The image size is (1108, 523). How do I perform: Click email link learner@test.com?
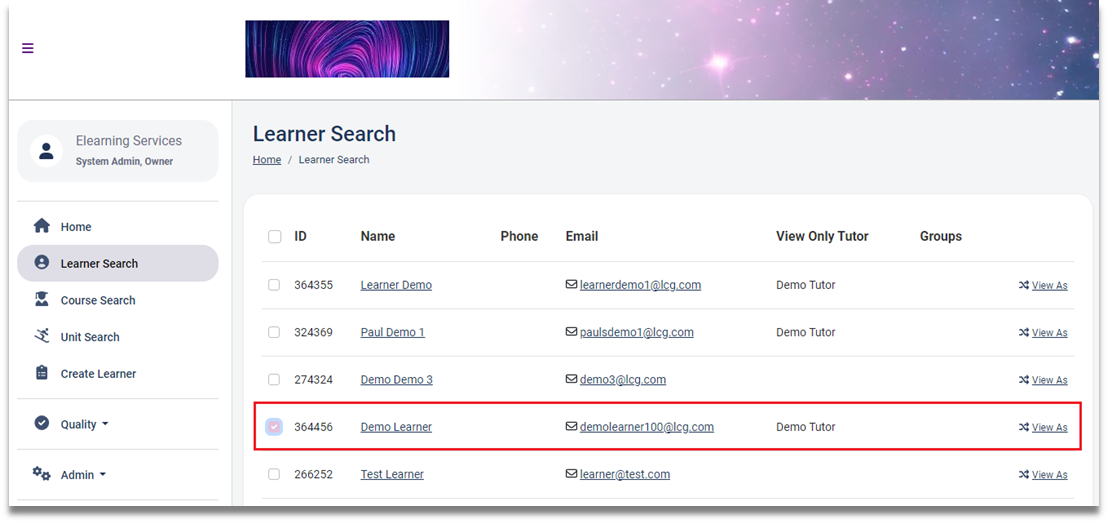pos(625,474)
